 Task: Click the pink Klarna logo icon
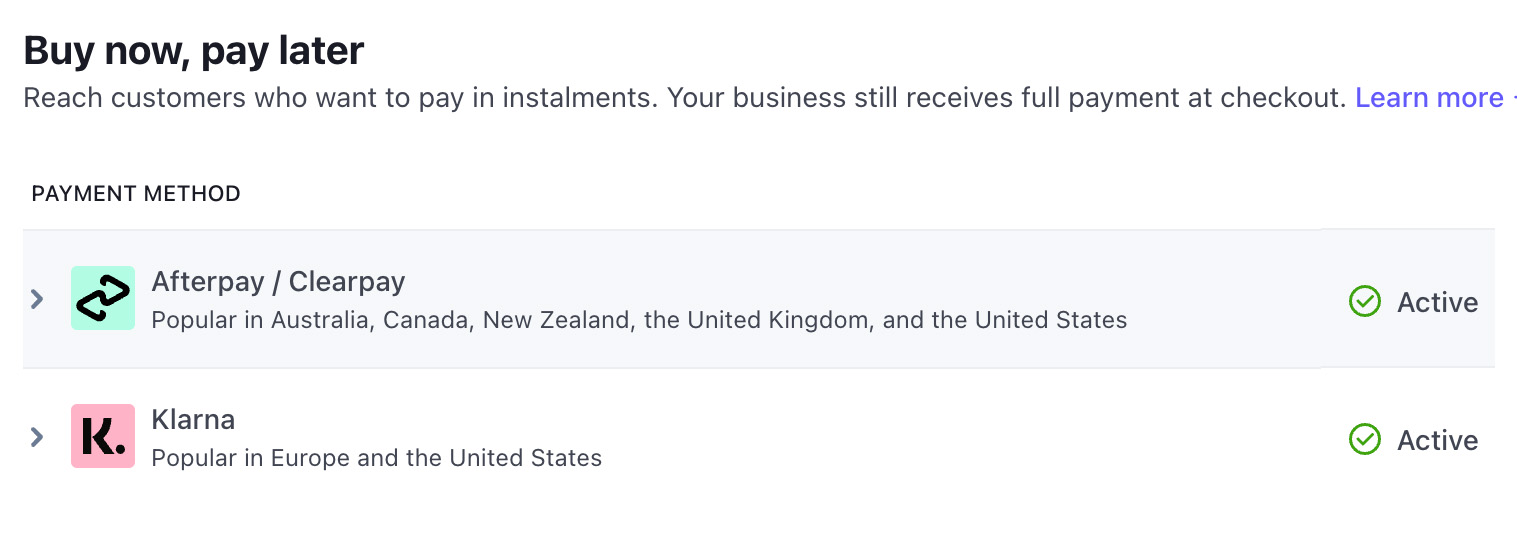[x=103, y=436]
